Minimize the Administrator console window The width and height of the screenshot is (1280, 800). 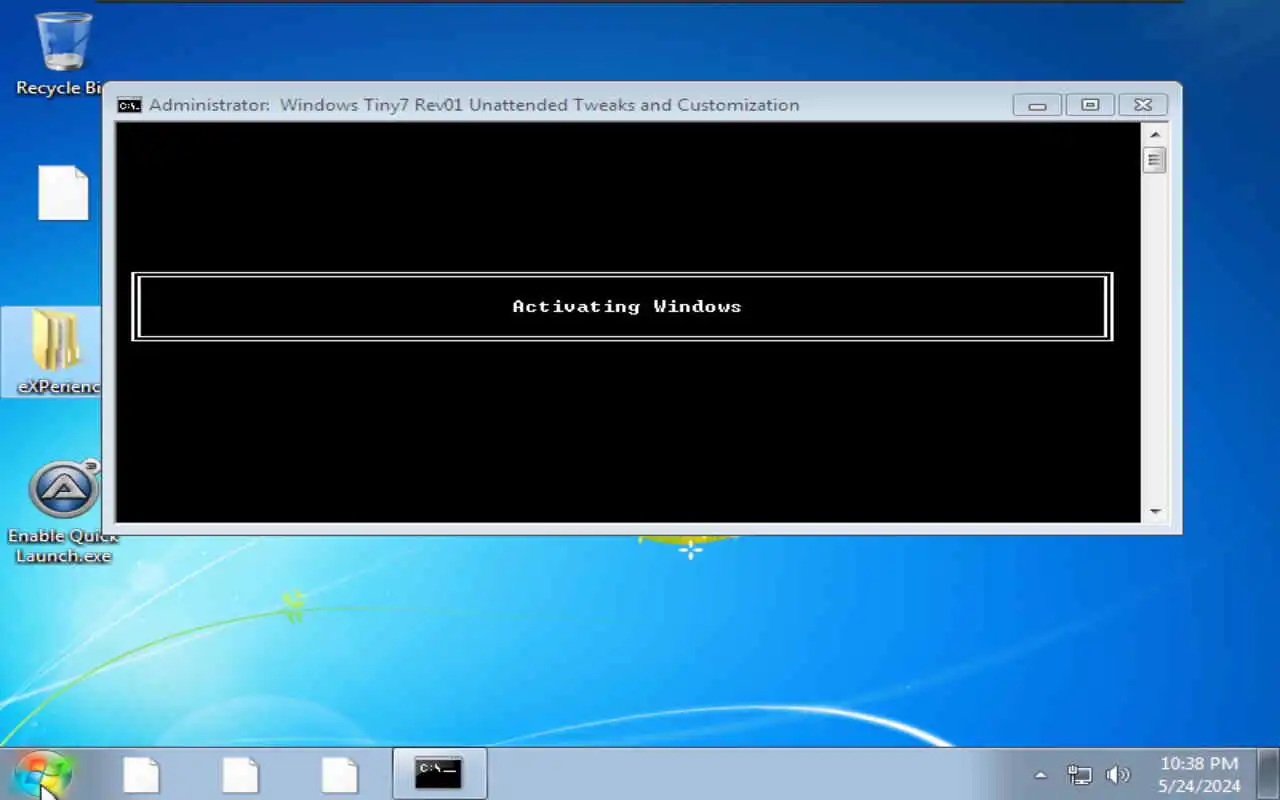coord(1037,105)
